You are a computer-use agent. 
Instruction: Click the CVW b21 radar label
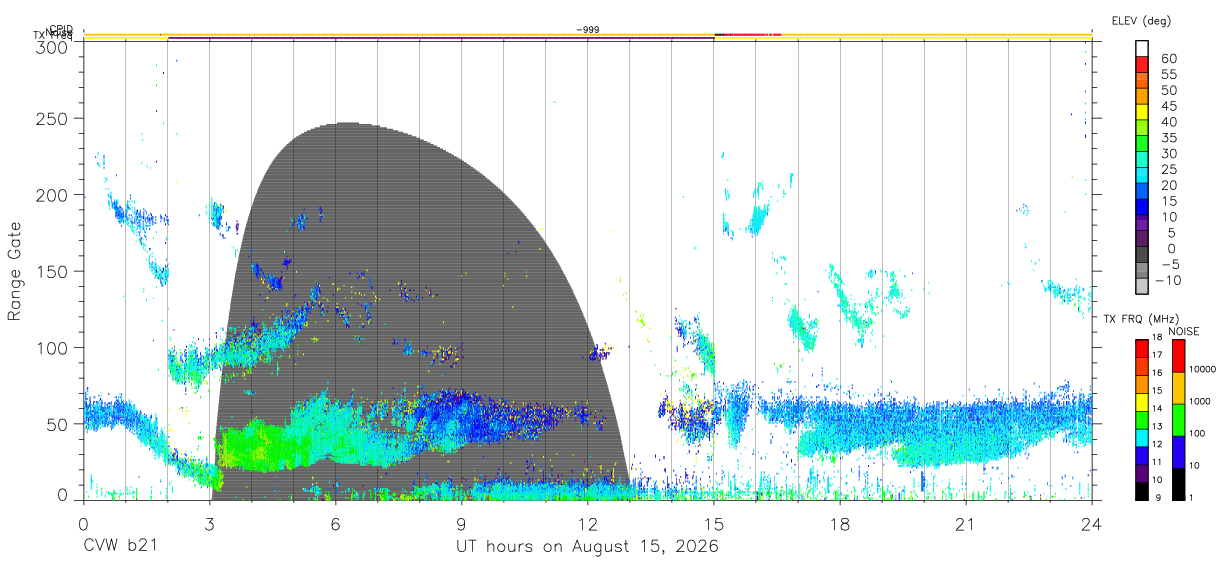point(120,546)
